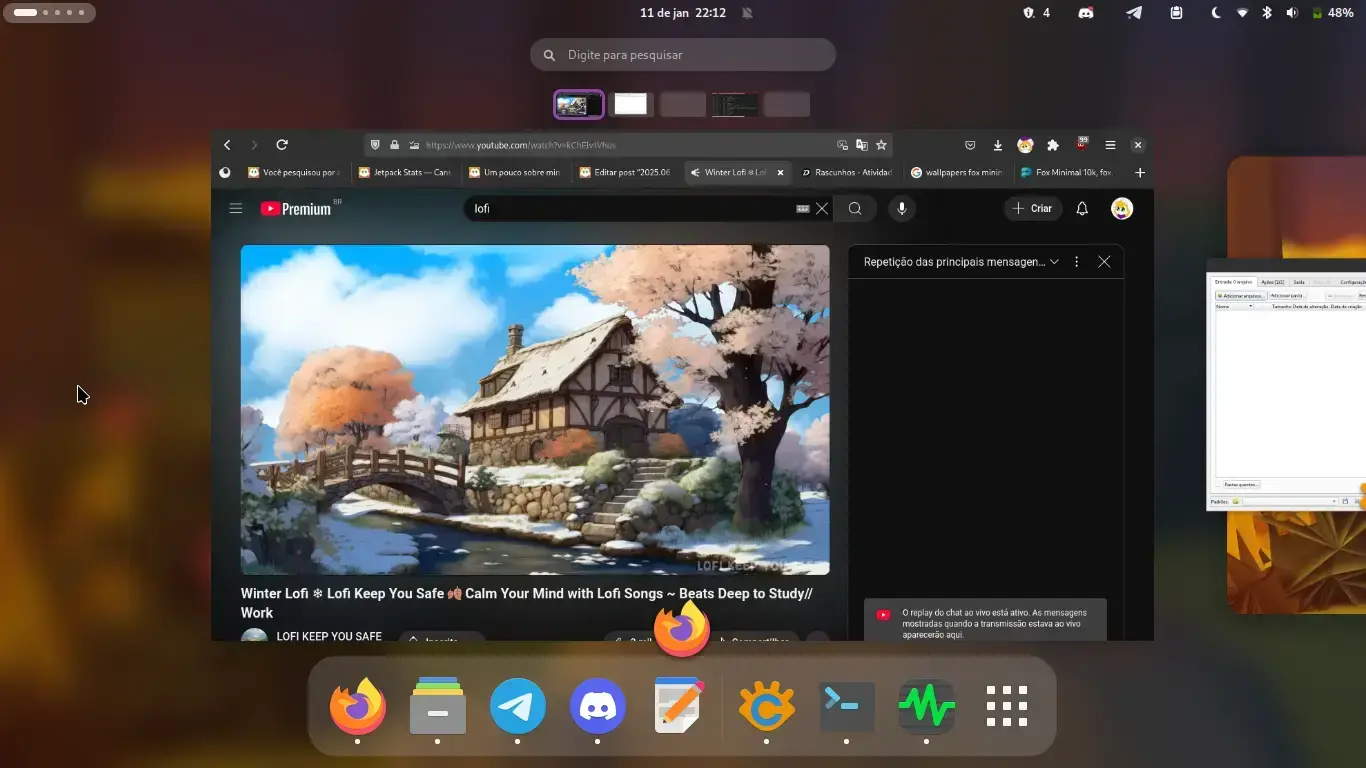Screen dimensions: 1366x768
Task: Open the text editor notepad in dock
Action: coord(677,704)
